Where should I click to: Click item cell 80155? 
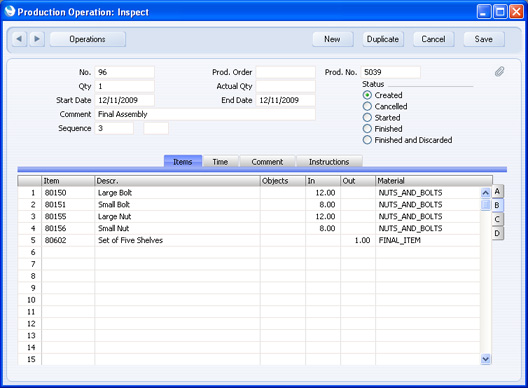tap(68, 217)
